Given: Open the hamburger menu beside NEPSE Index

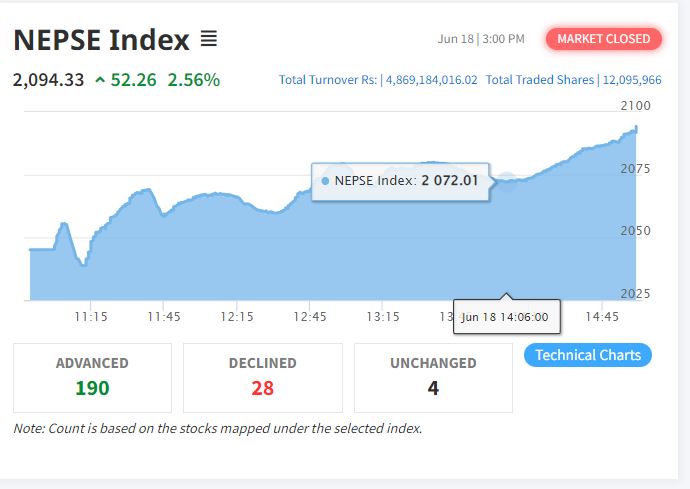Looking at the screenshot, I should point(209,39).
